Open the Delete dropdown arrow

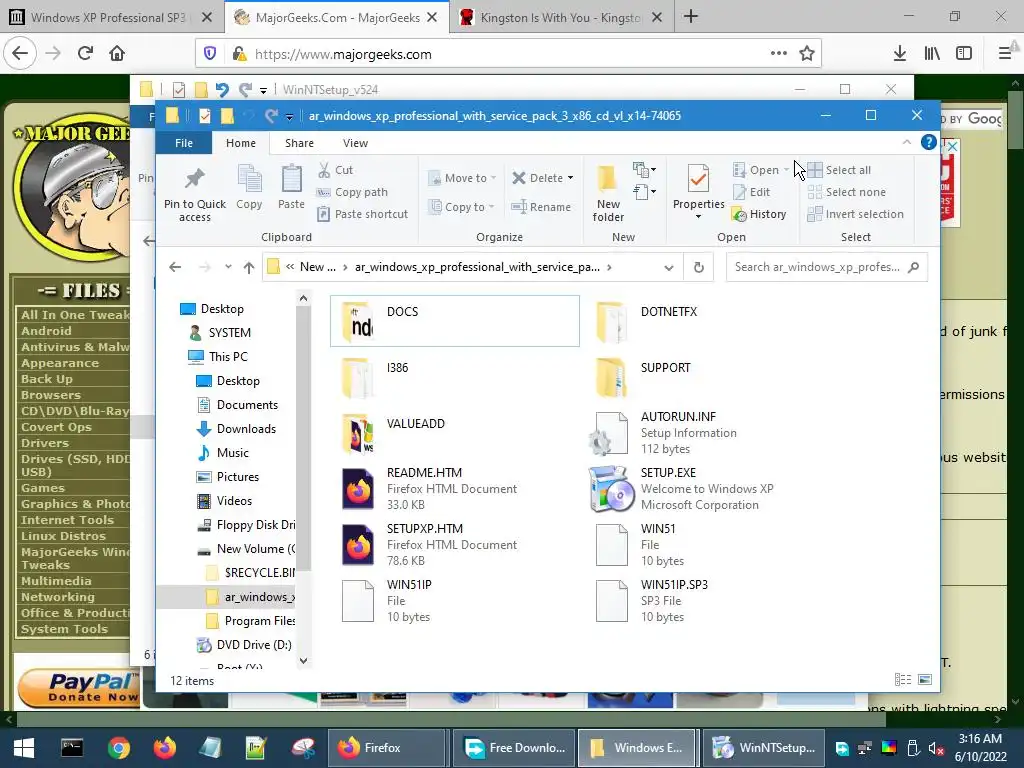coord(570,178)
